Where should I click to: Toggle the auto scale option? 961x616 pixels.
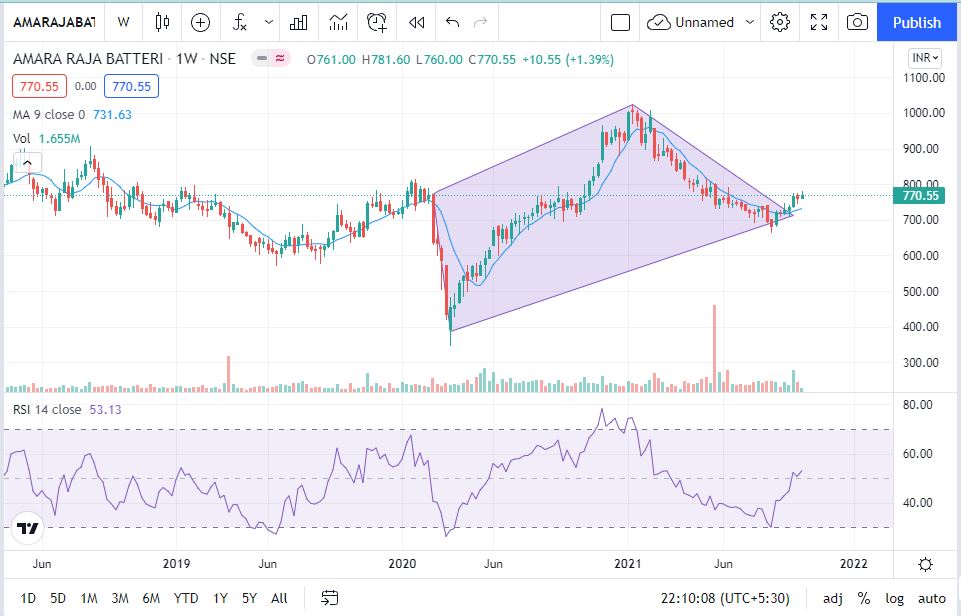[931, 598]
